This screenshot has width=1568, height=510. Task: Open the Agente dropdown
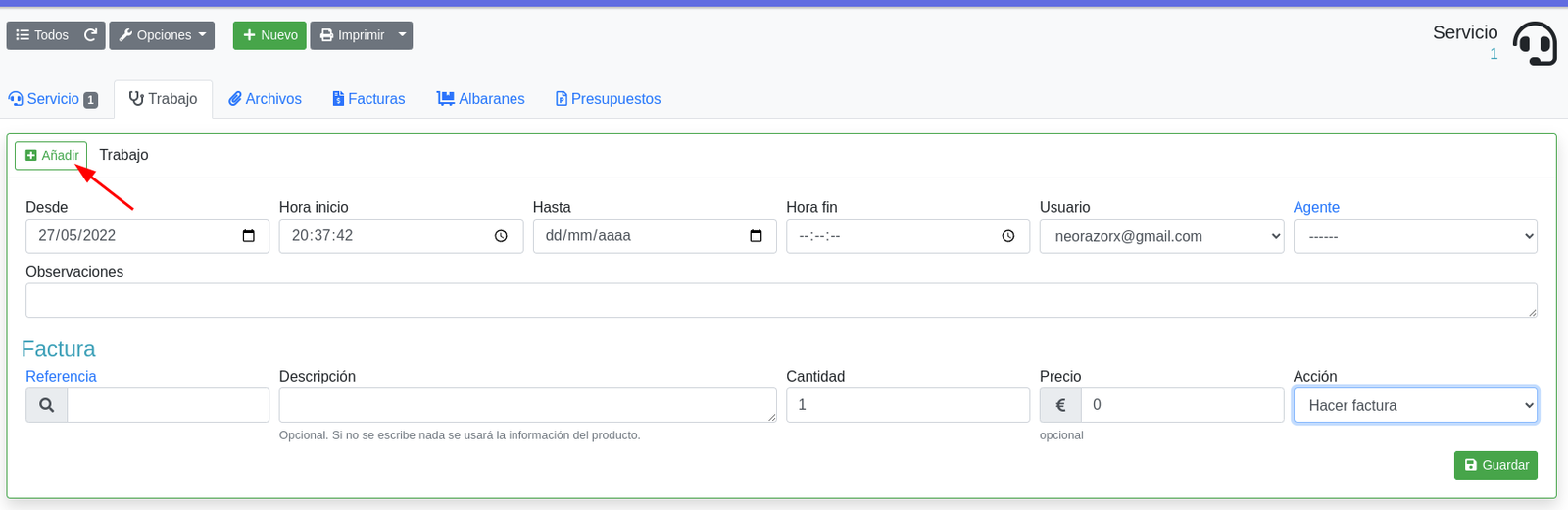click(x=1415, y=236)
